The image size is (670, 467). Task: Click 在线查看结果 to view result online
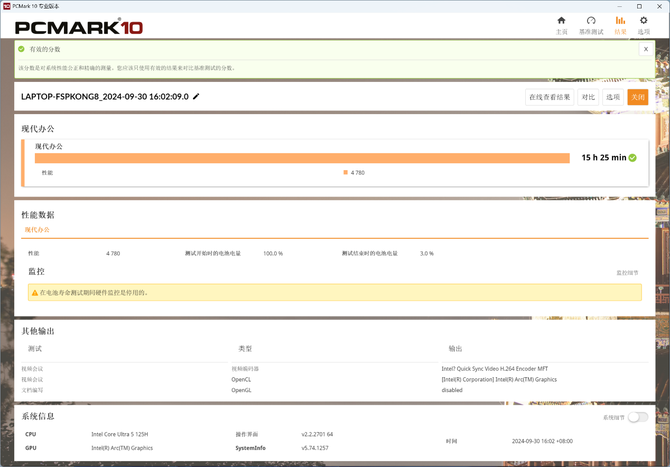(x=550, y=97)
